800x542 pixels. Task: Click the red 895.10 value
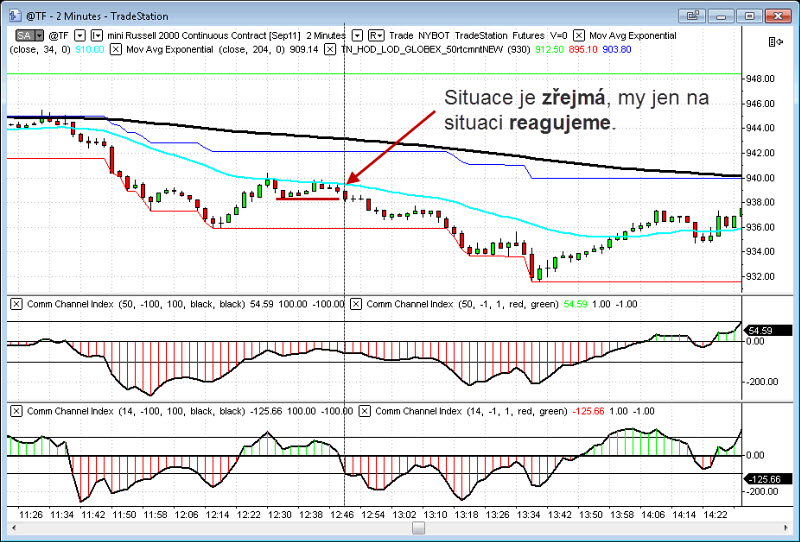tap(583, 50)
